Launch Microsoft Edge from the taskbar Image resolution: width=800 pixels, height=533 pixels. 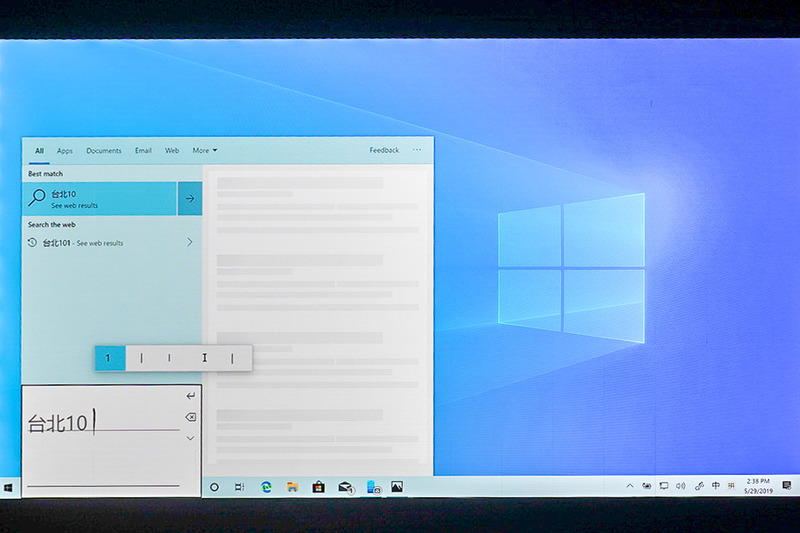click(266, 487)
